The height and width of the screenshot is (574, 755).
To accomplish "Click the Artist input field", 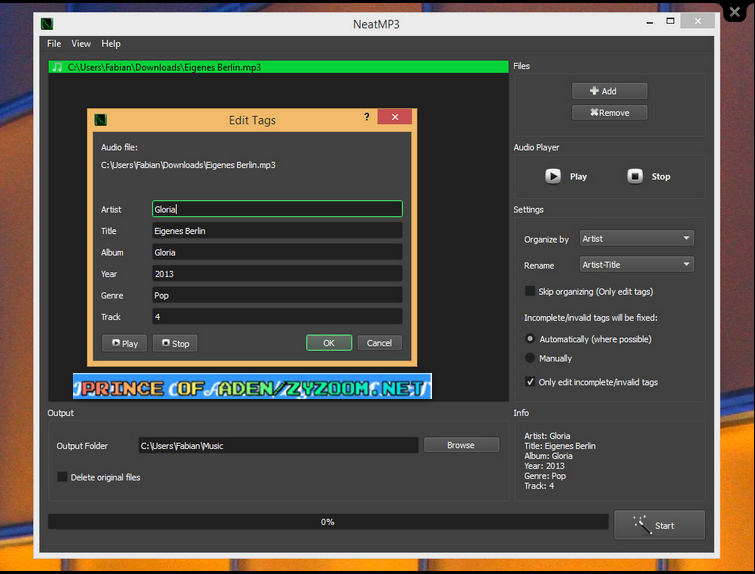I will tap(277, 209).
